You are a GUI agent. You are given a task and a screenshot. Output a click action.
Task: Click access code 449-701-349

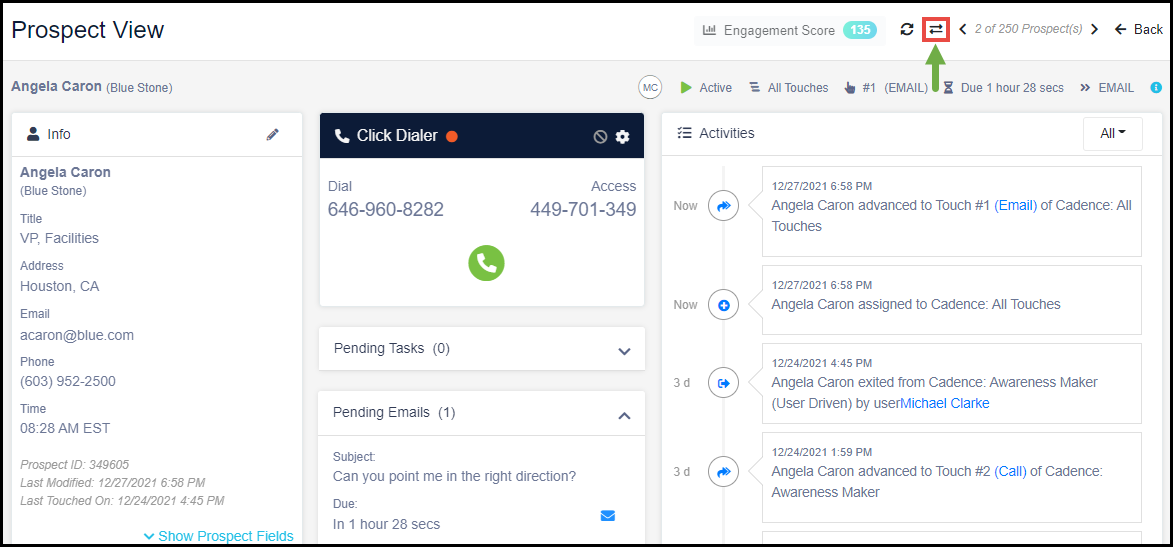pos(584,210)
